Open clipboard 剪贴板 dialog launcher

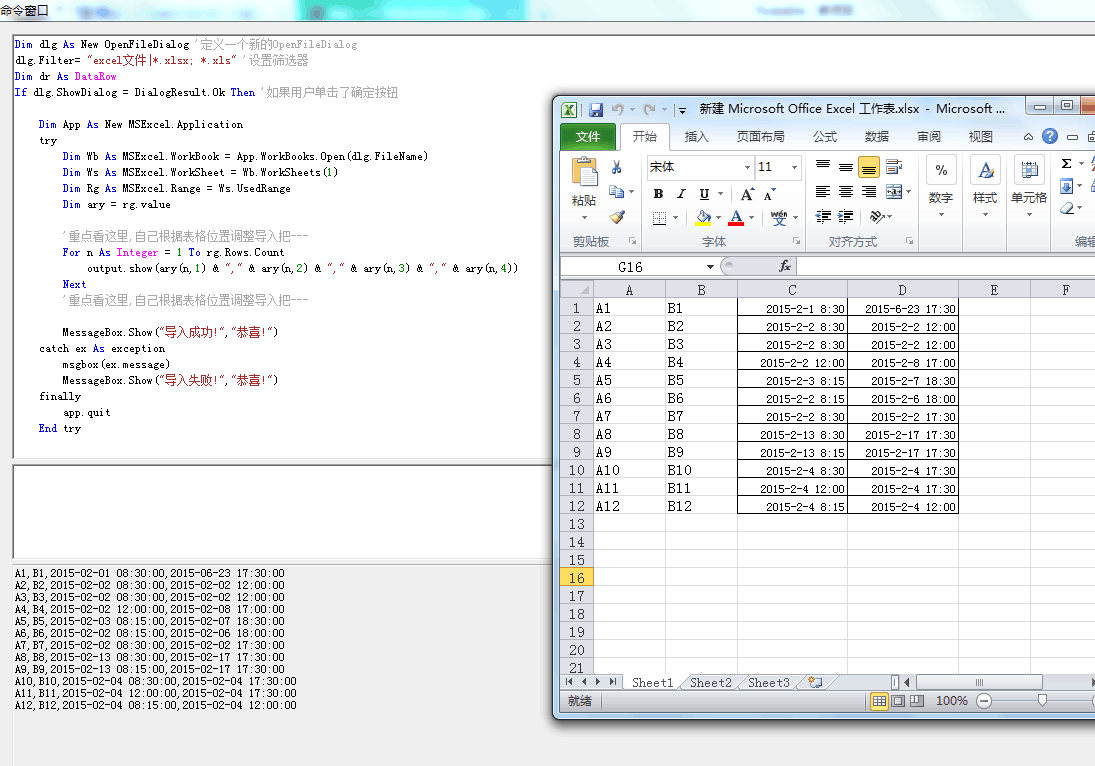[x=633, y=241]
